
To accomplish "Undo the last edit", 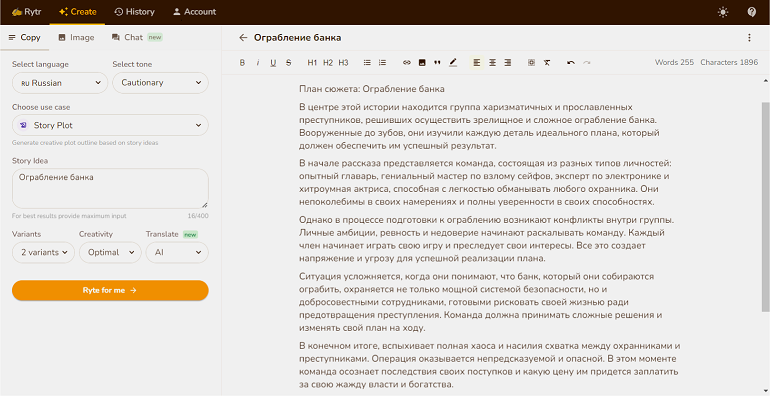I will tap(571, 62).
